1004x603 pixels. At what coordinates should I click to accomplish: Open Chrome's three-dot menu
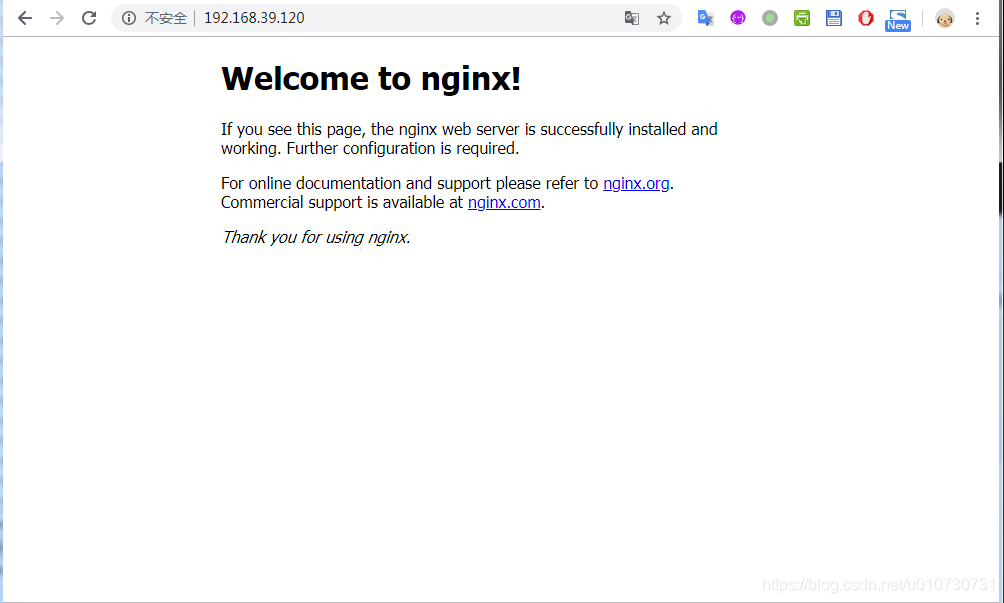tap(977, 18)
